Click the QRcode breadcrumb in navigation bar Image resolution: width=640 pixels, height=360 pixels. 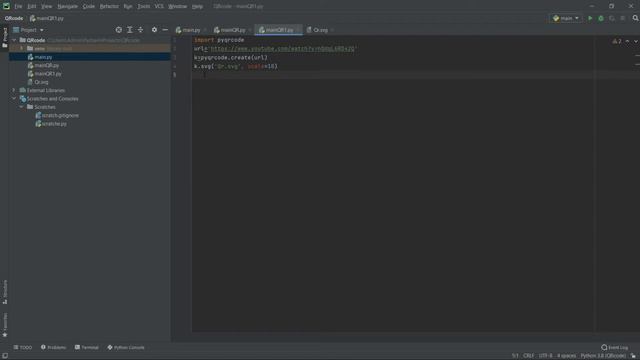pyautogui.click(x=14, y=18)
